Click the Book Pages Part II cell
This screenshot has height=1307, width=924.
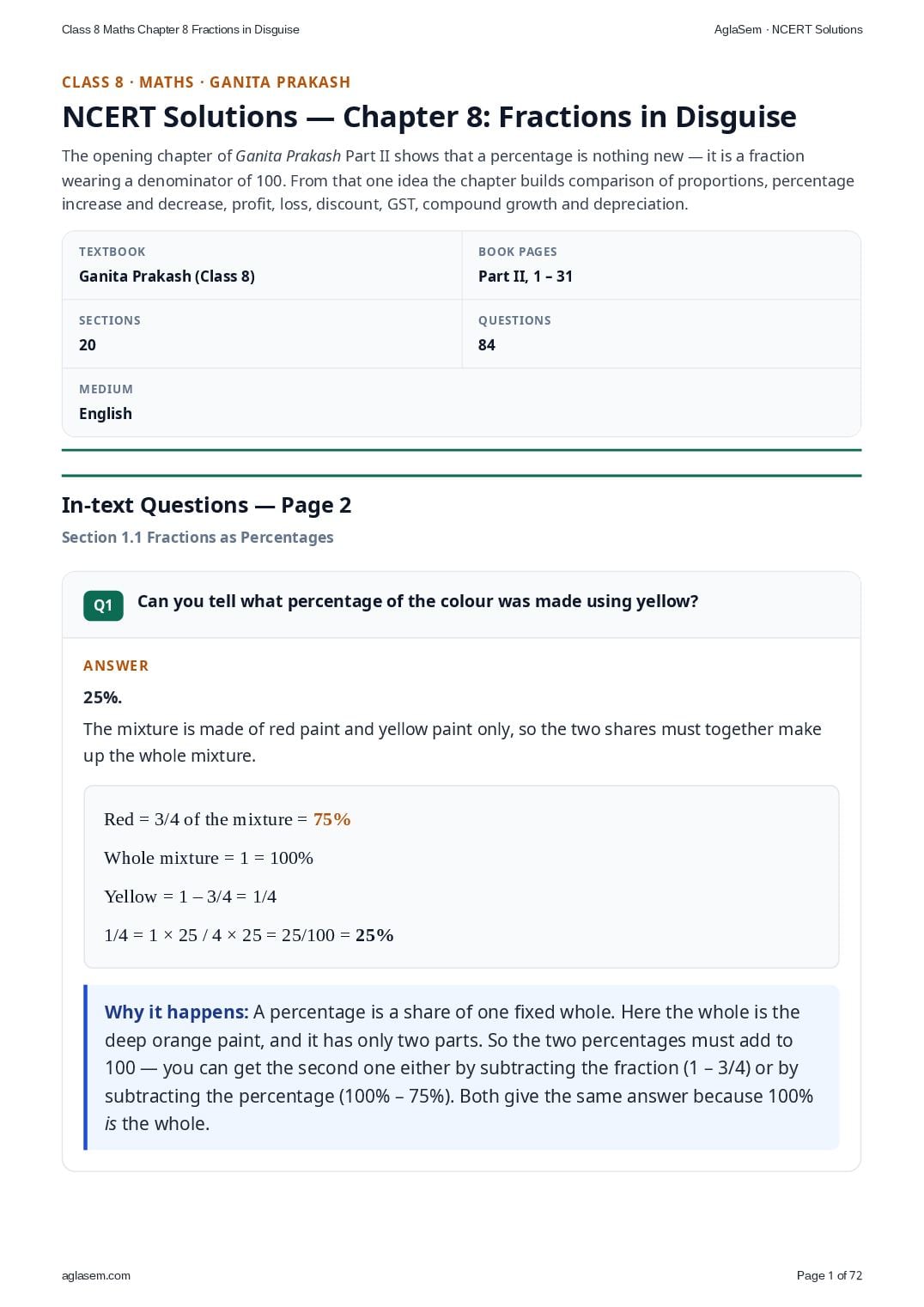tap(661, 265)
